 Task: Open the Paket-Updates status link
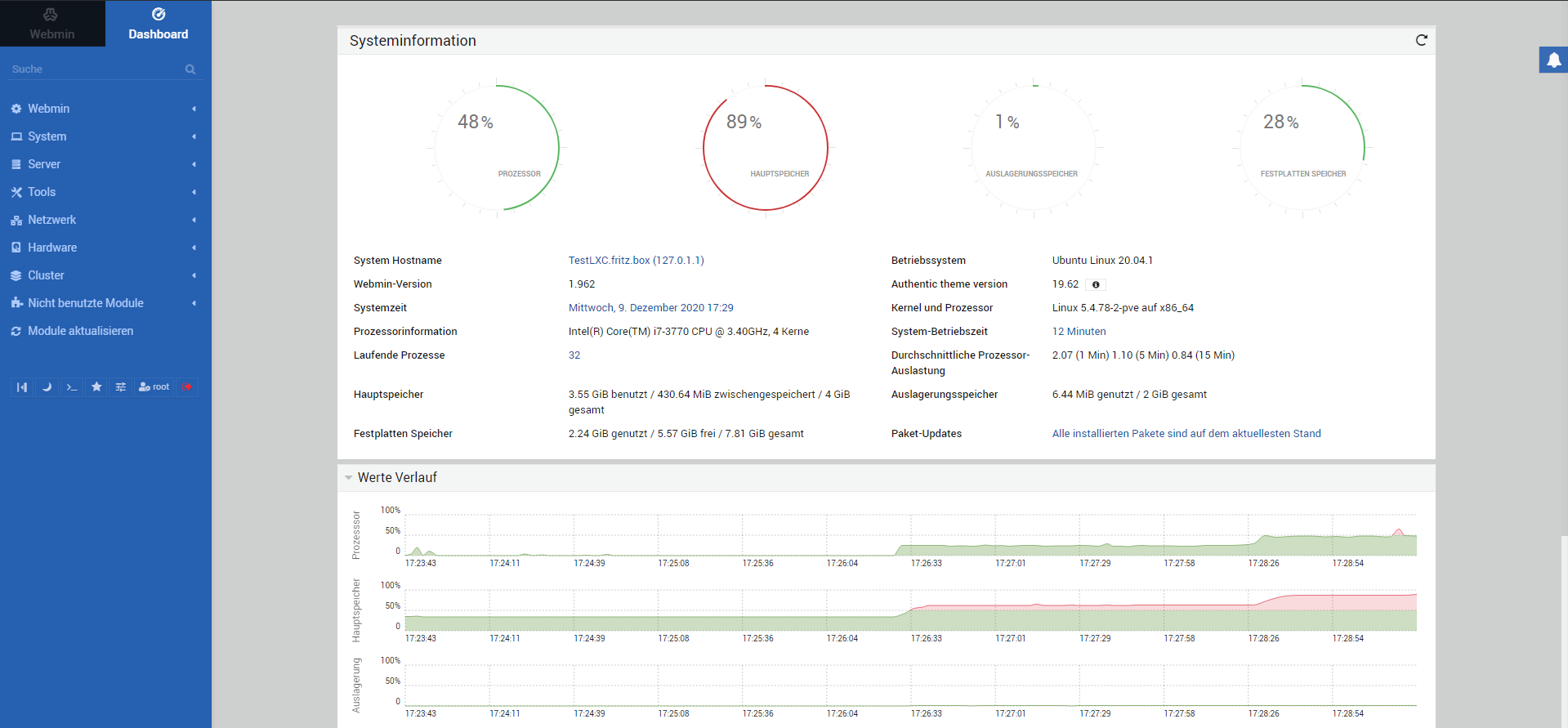1186,434
